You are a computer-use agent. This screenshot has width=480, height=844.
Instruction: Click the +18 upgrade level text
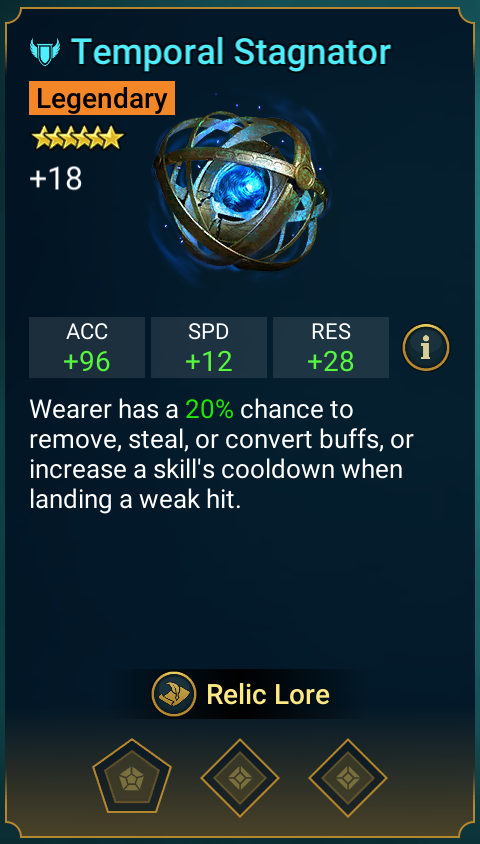(56, 179)
